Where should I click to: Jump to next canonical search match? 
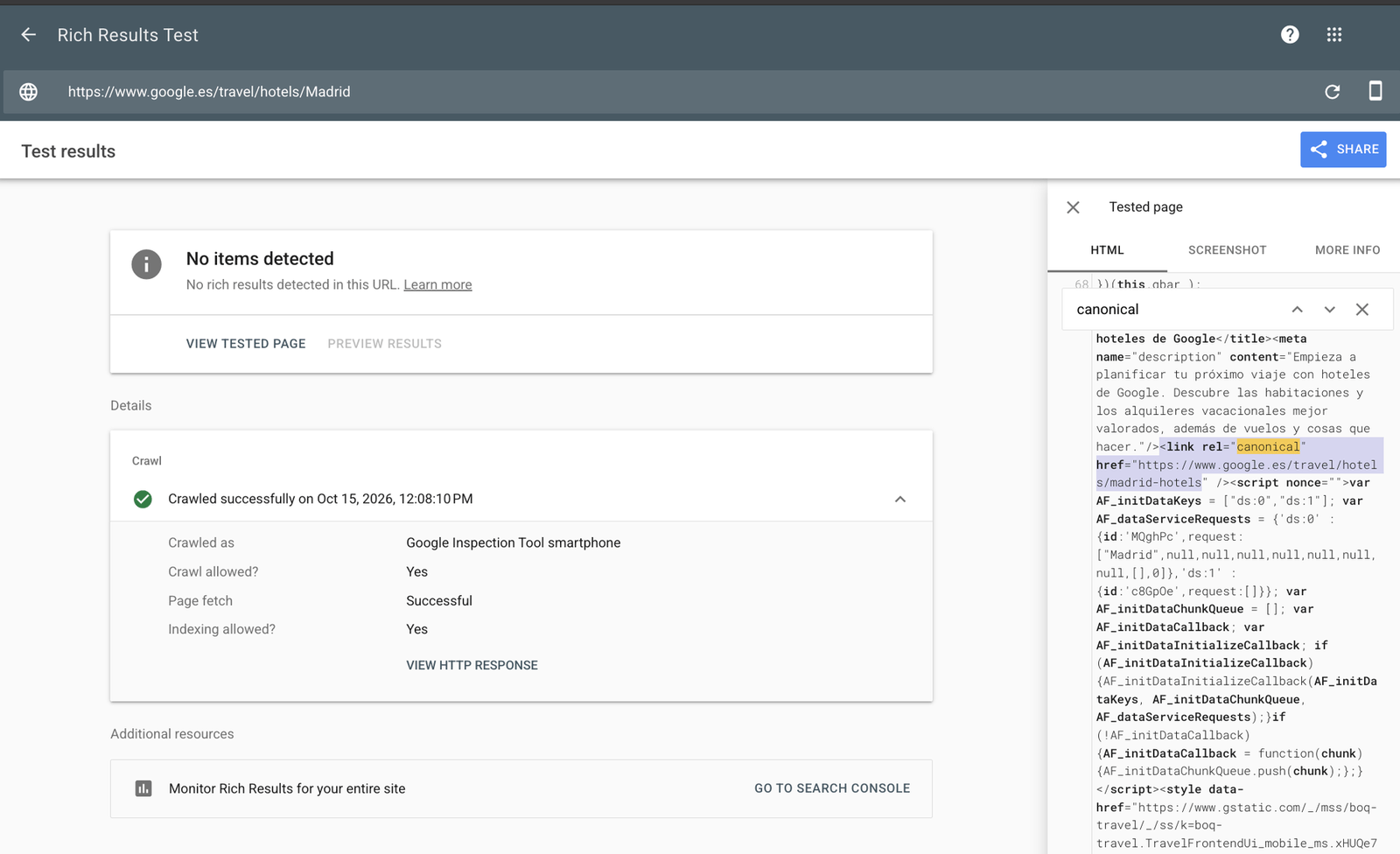point(1330,310)
